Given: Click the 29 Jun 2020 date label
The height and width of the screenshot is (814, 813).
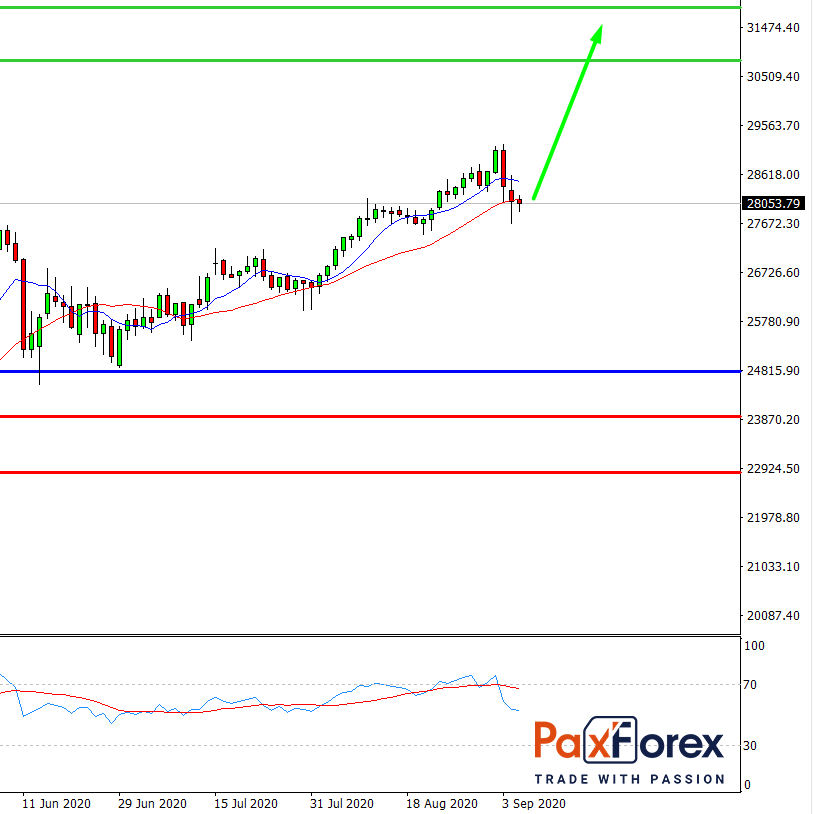Looking at the screenshot, I should 152,804.
